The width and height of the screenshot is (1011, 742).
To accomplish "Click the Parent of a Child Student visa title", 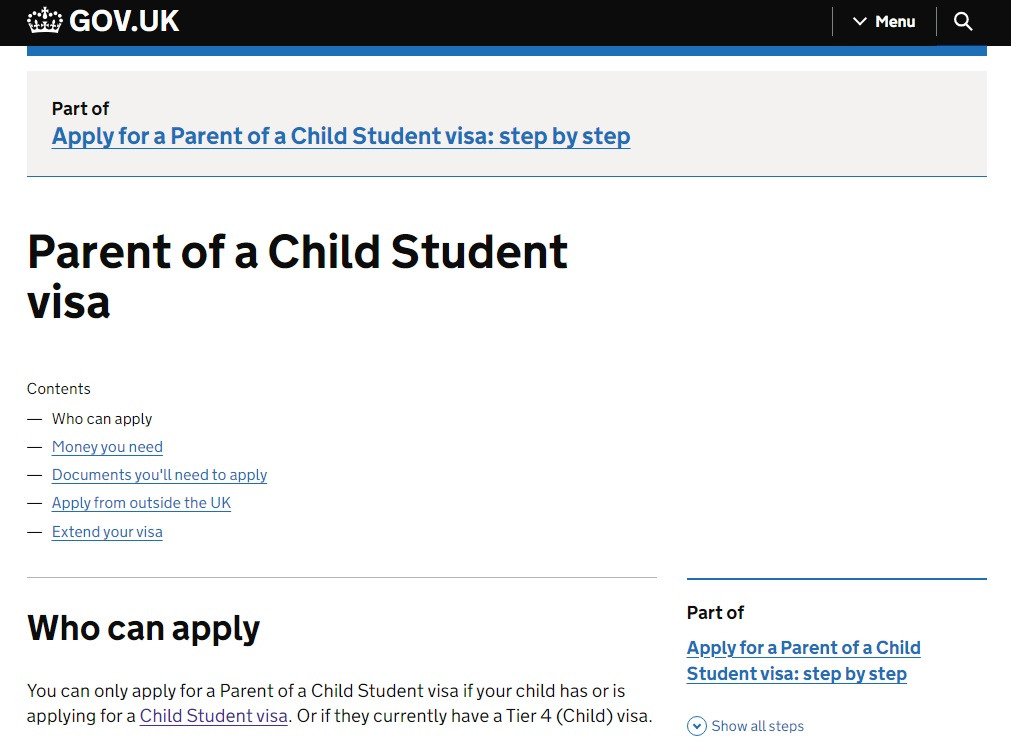I will (297, 276).
